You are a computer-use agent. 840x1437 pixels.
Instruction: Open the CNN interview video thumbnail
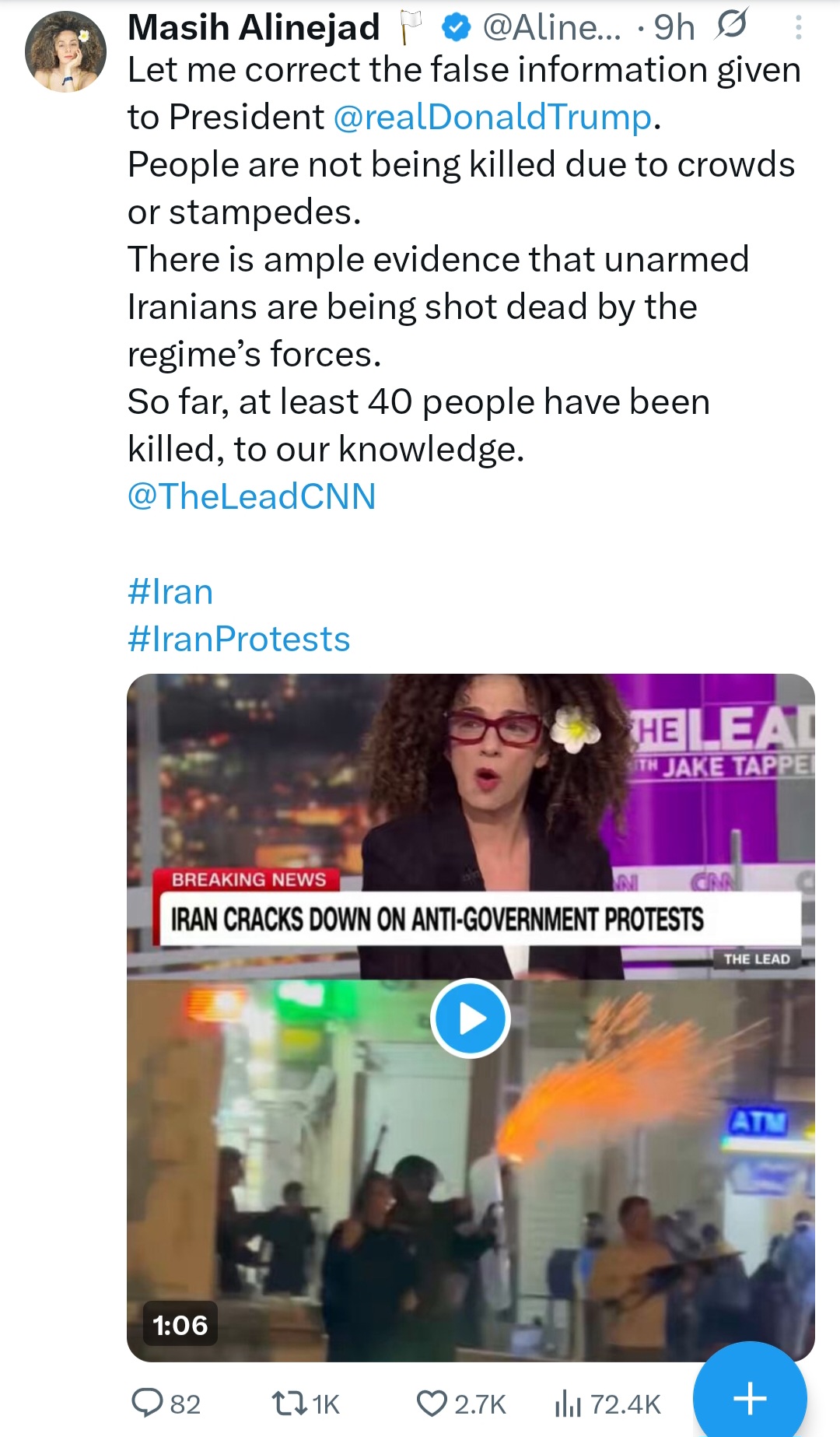(471, 1018)
